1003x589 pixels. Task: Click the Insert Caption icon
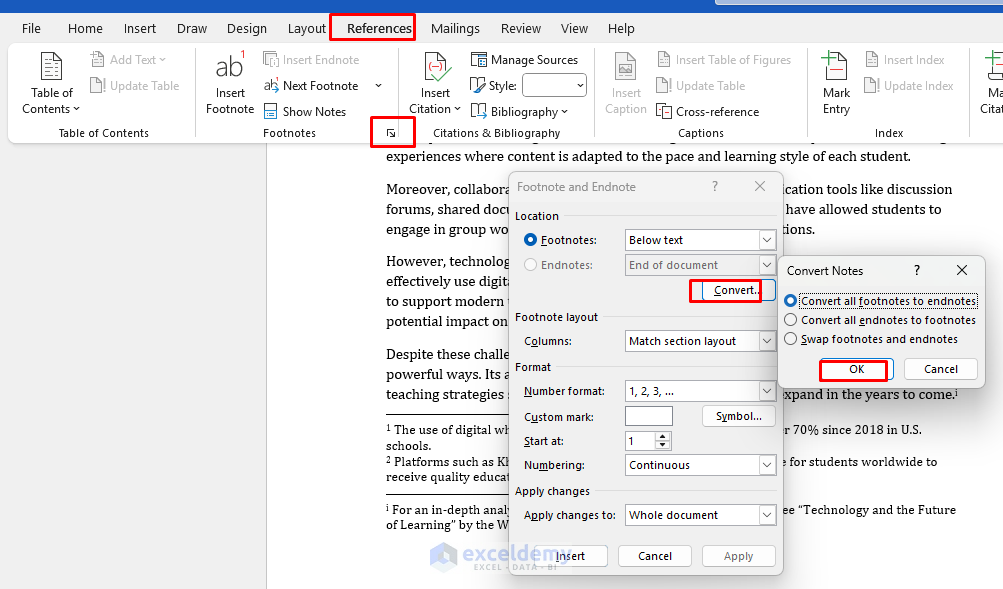click(625, 68)
